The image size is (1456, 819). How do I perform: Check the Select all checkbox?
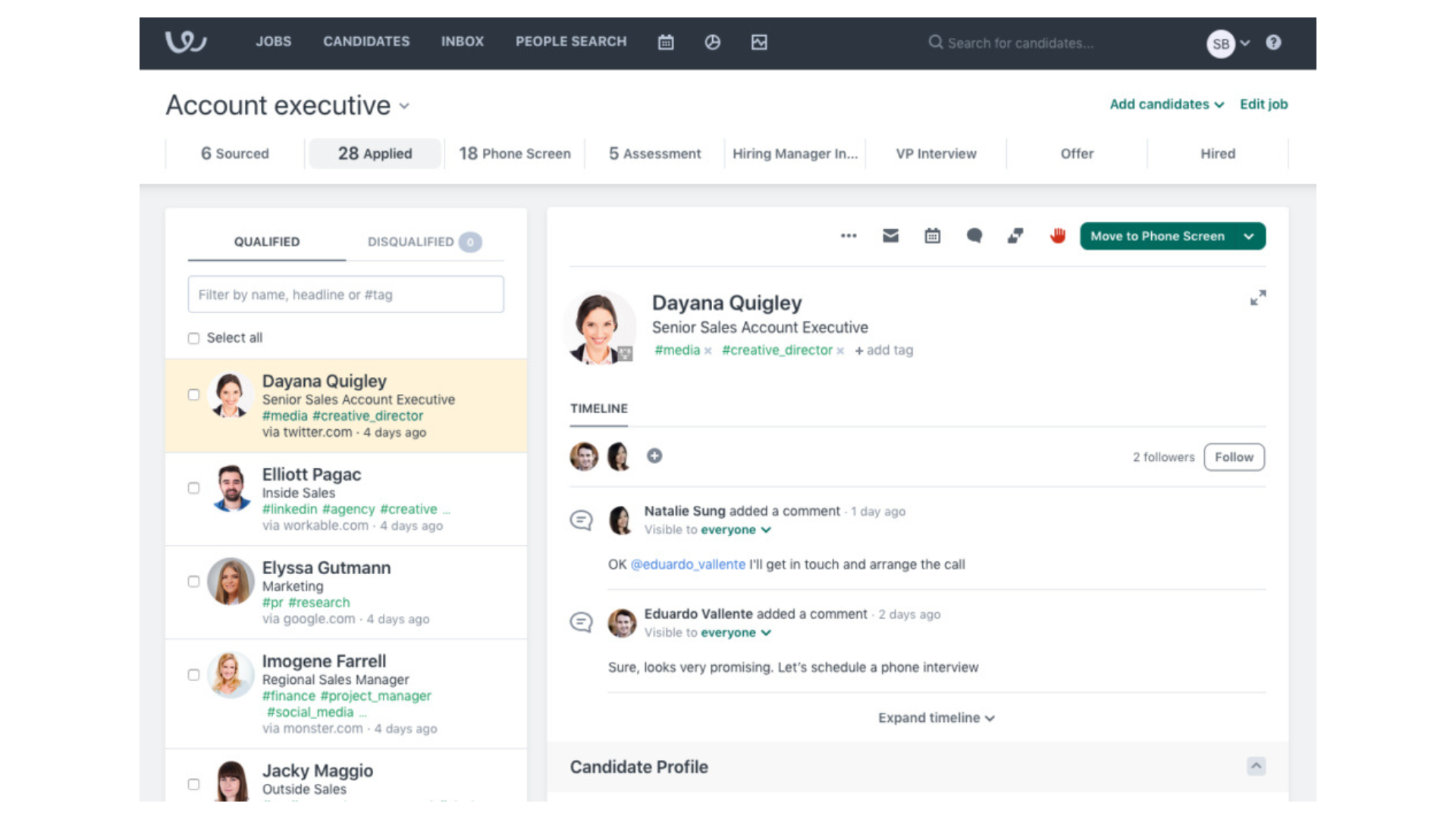(193, 338)
